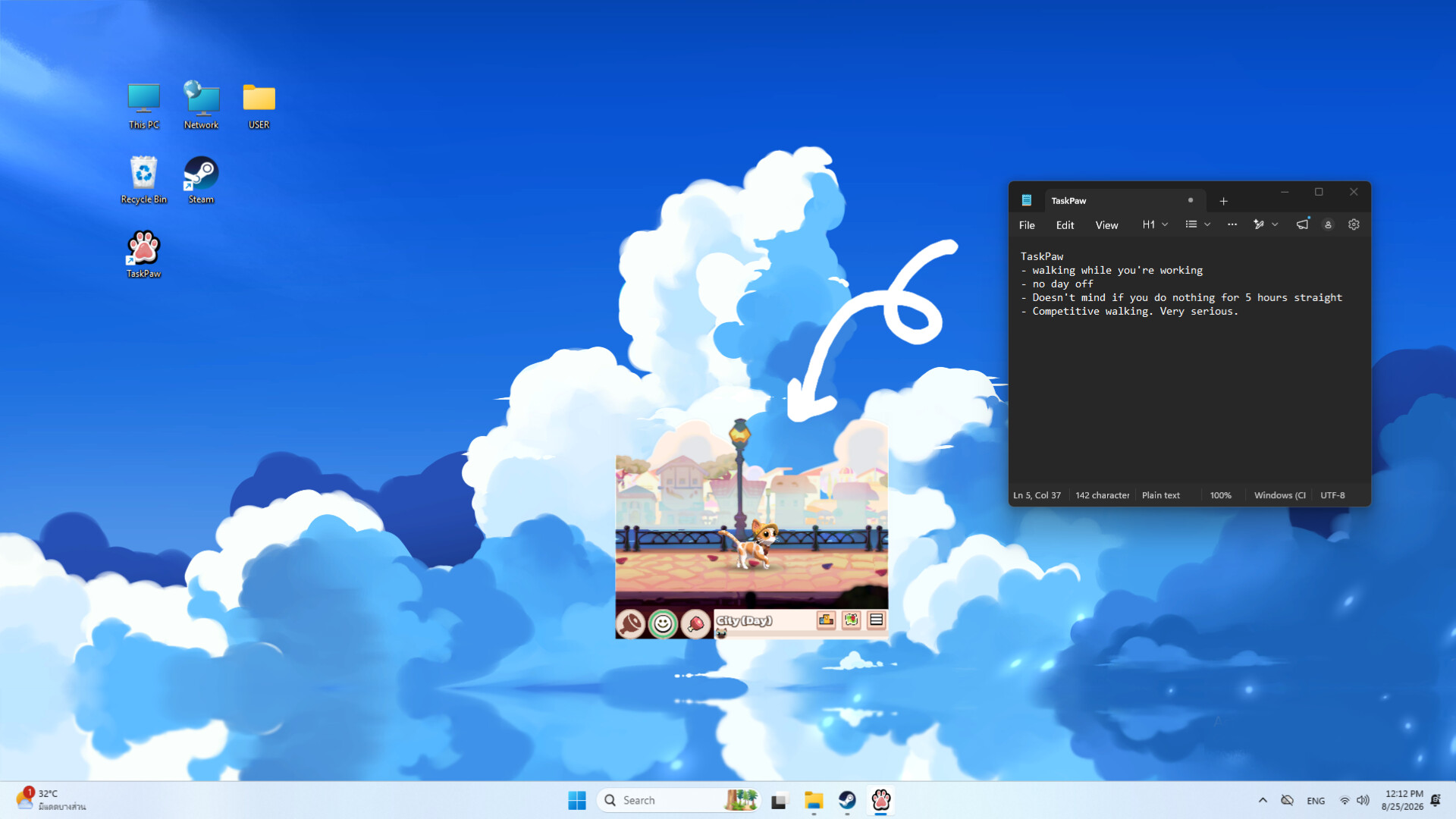Click the 100% zoom level in status bar
The width and height of the screenshot is (1456, 819).
pyautogui.click(x=1220, y=495)
